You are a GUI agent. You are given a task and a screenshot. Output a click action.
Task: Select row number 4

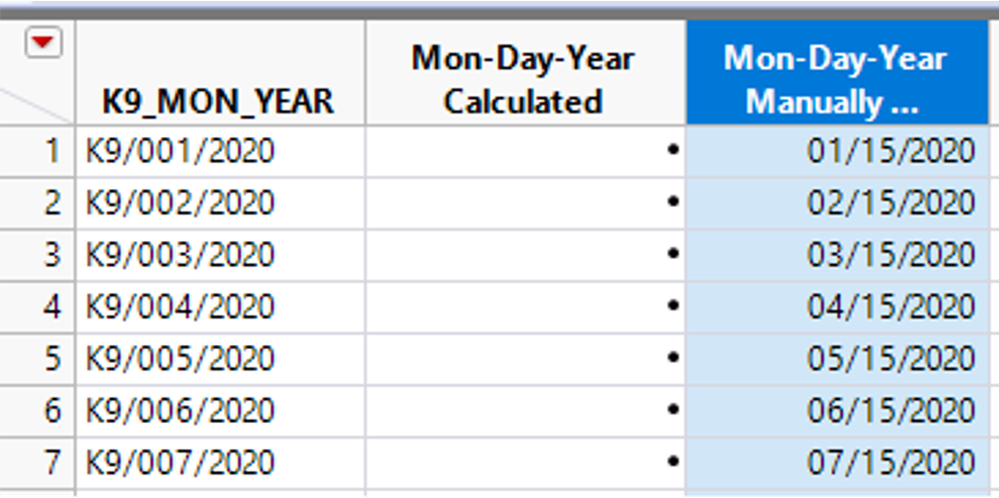(38, 307)
